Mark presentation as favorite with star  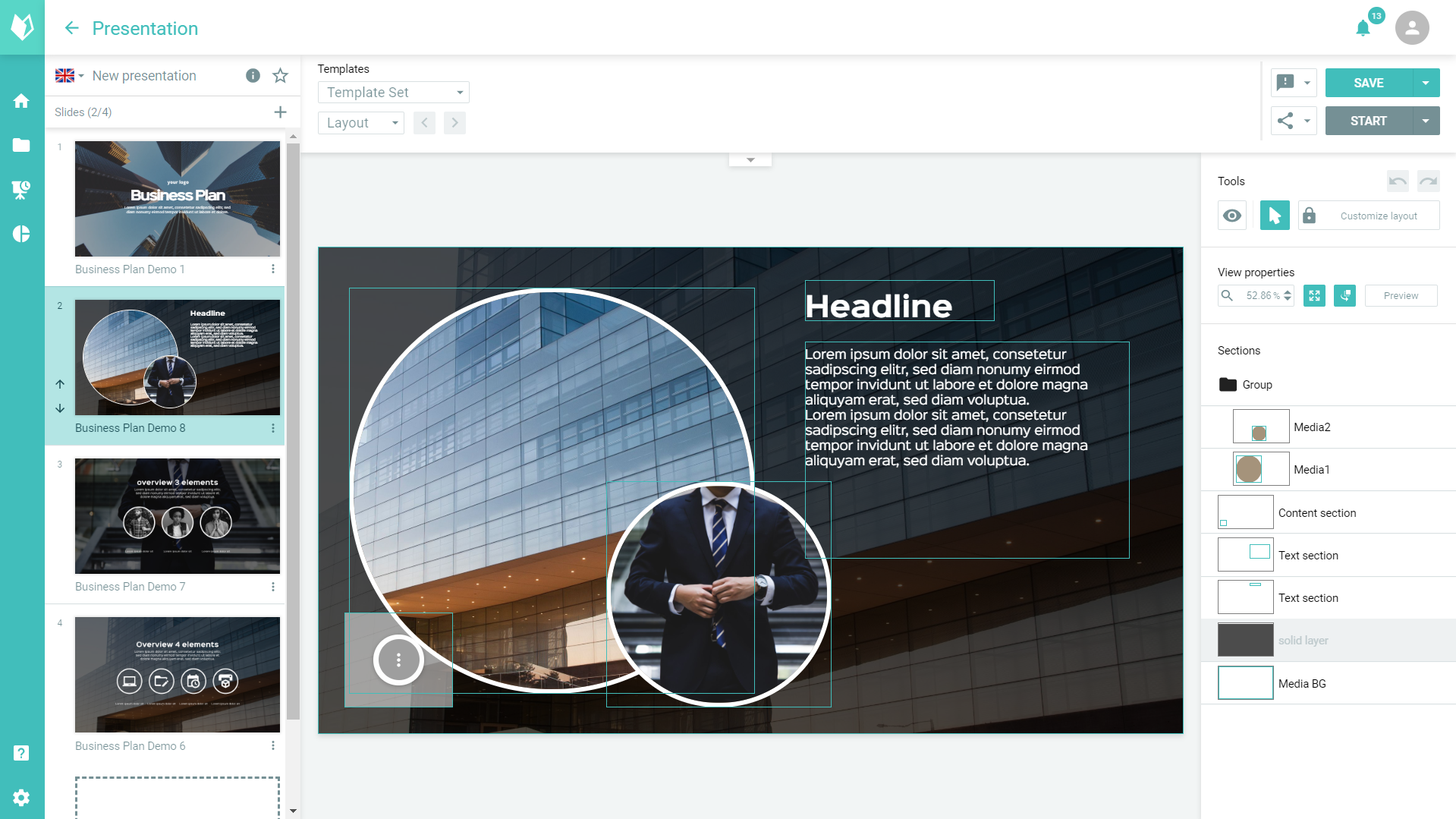click(281, 76)
